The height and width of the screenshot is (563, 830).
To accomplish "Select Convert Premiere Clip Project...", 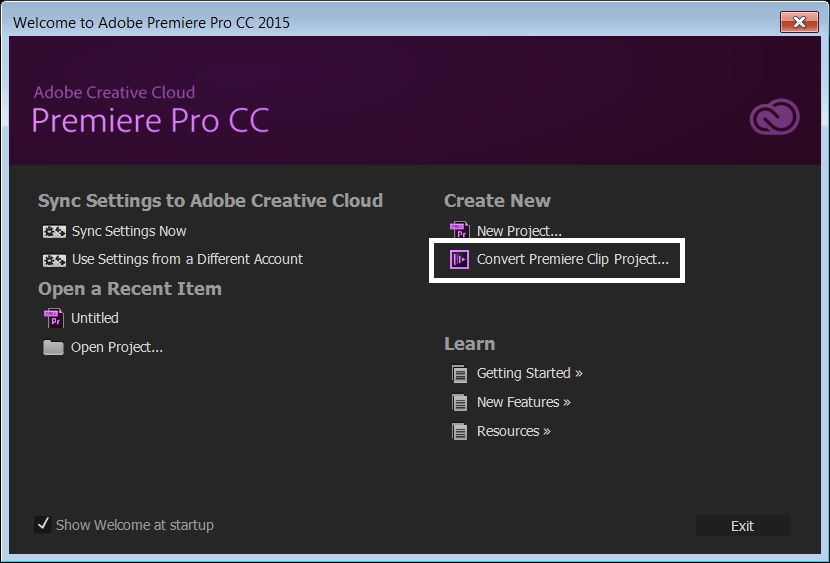I will [572, 260].
